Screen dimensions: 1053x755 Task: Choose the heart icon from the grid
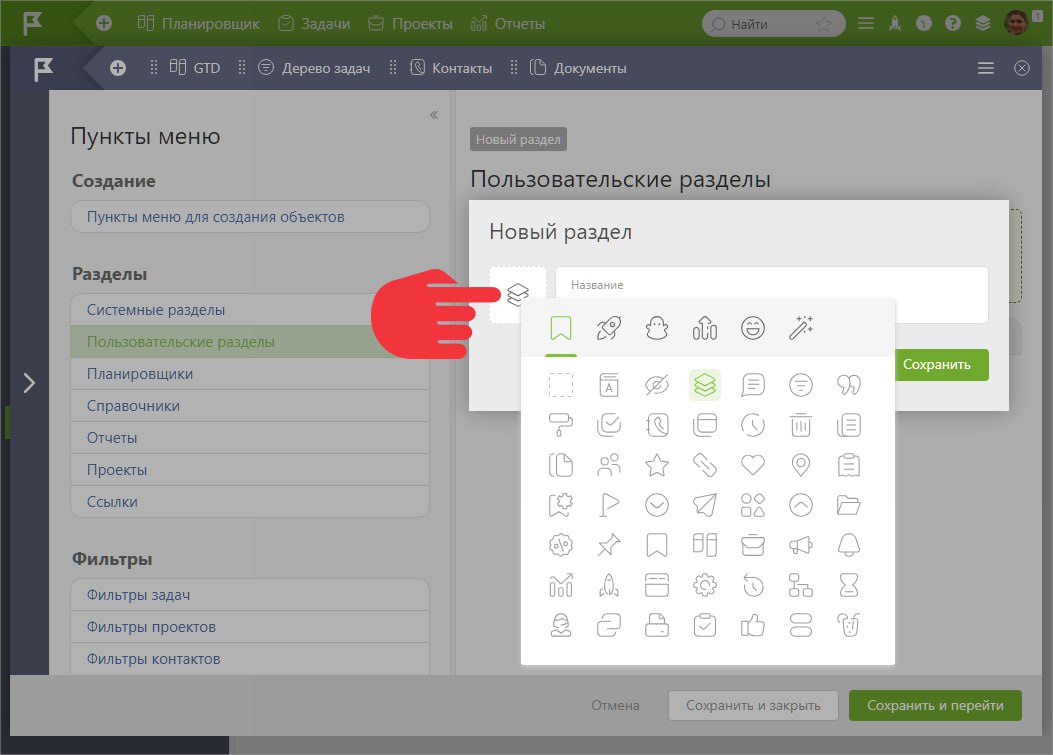coord(752,465)
